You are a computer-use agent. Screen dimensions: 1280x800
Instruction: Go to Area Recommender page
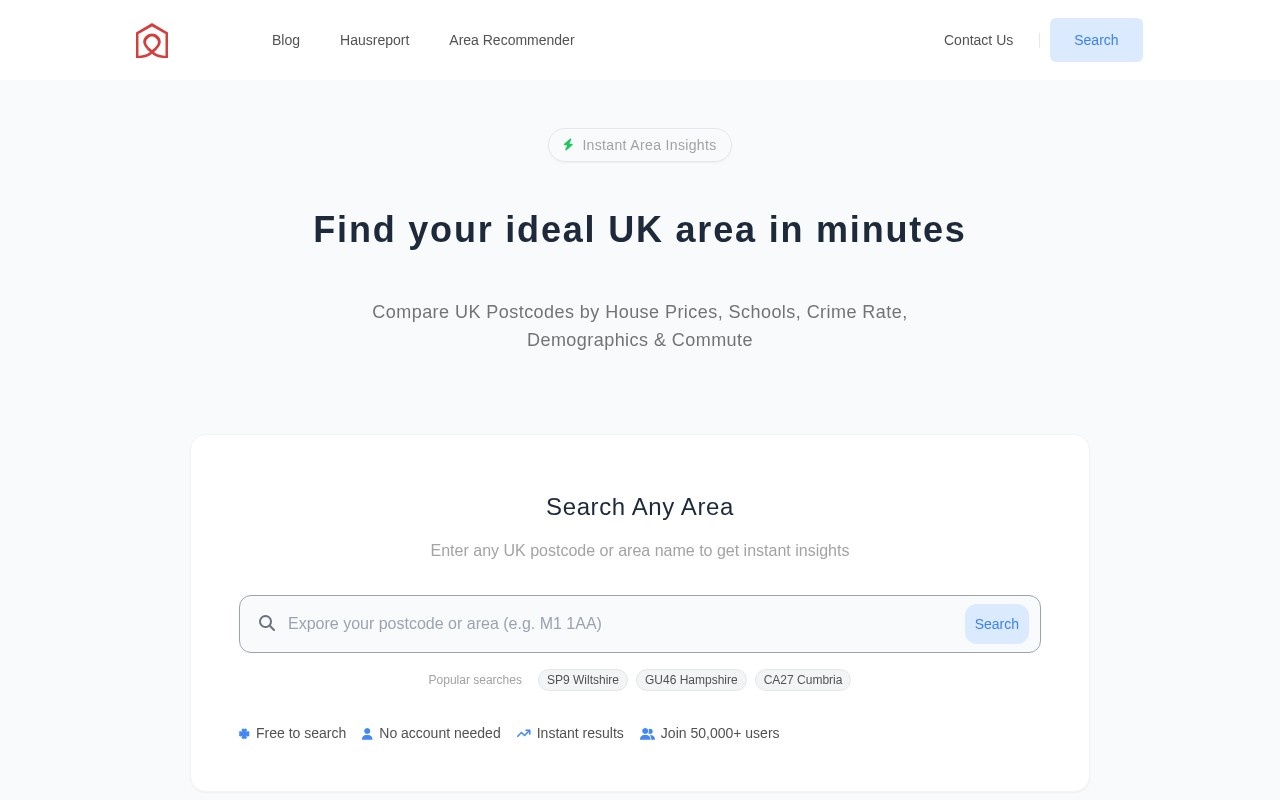[512, 40]
